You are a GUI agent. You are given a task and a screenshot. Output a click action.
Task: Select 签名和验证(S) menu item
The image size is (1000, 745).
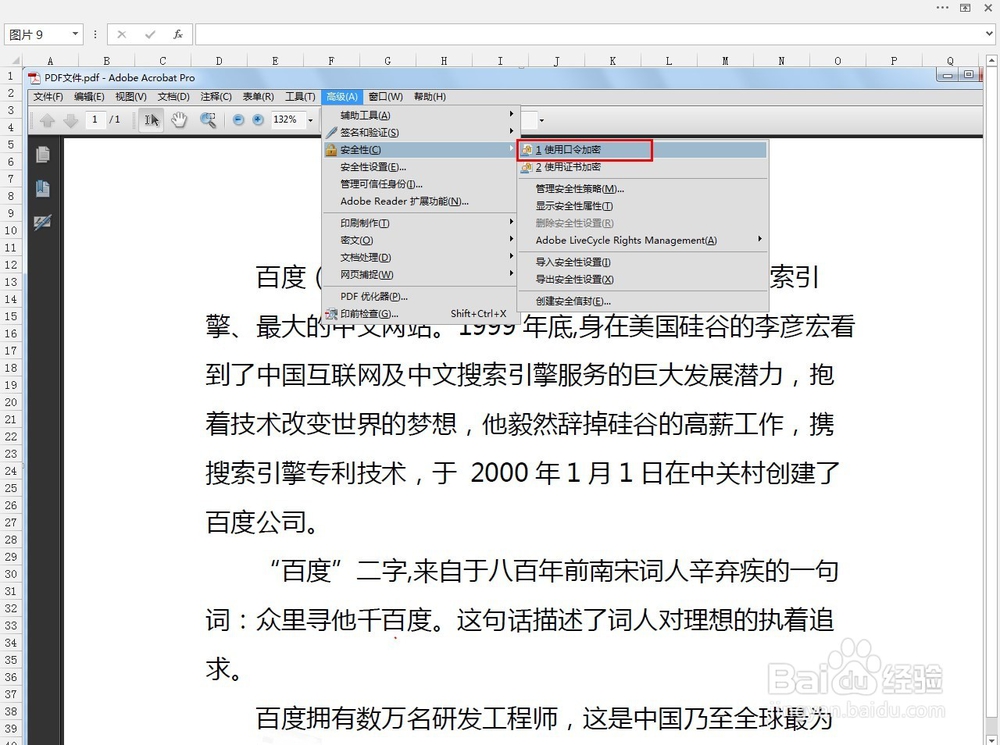click(x=420, y=133)
